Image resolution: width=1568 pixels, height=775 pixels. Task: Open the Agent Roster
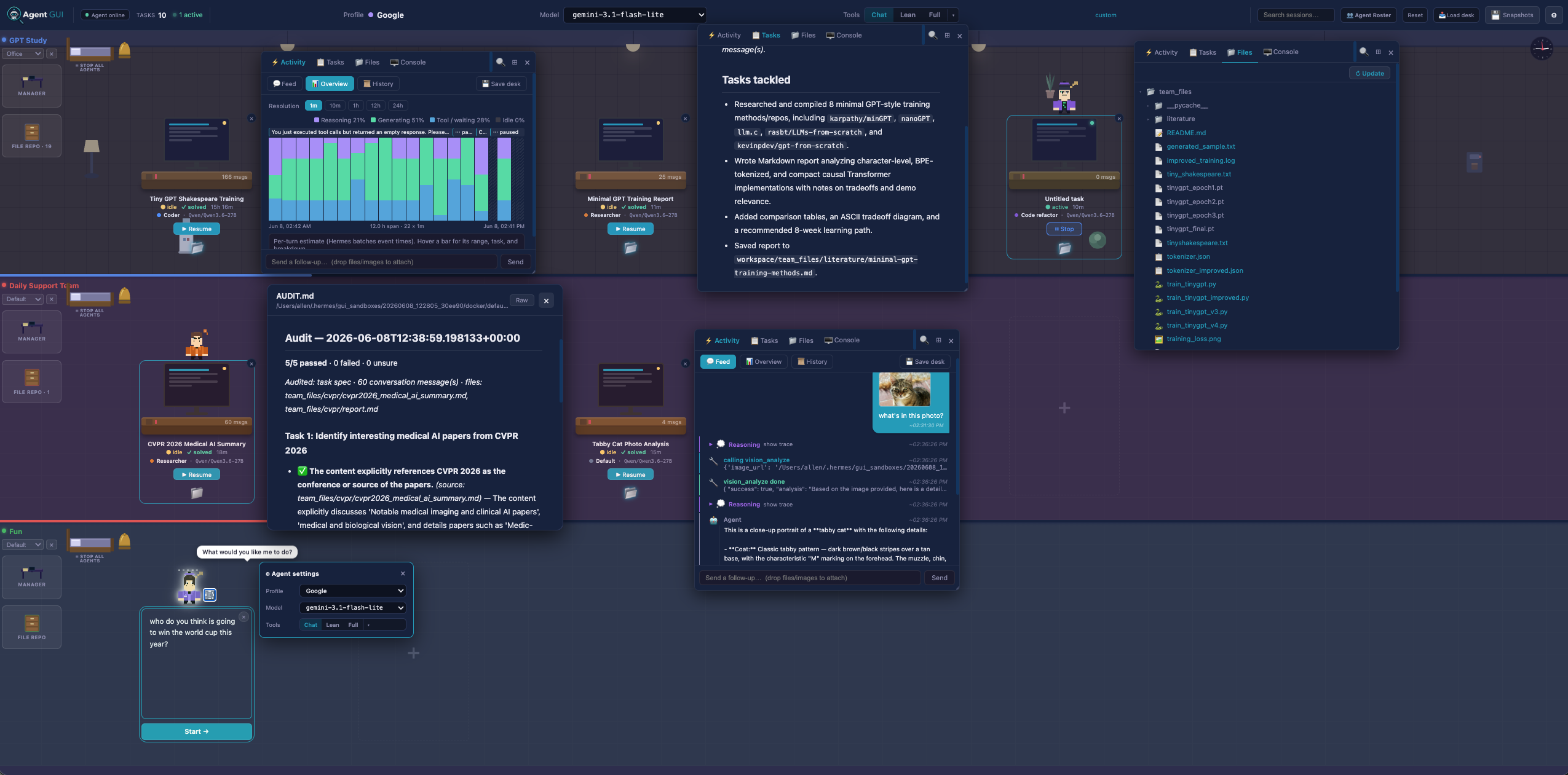(x=1369, y=15)
